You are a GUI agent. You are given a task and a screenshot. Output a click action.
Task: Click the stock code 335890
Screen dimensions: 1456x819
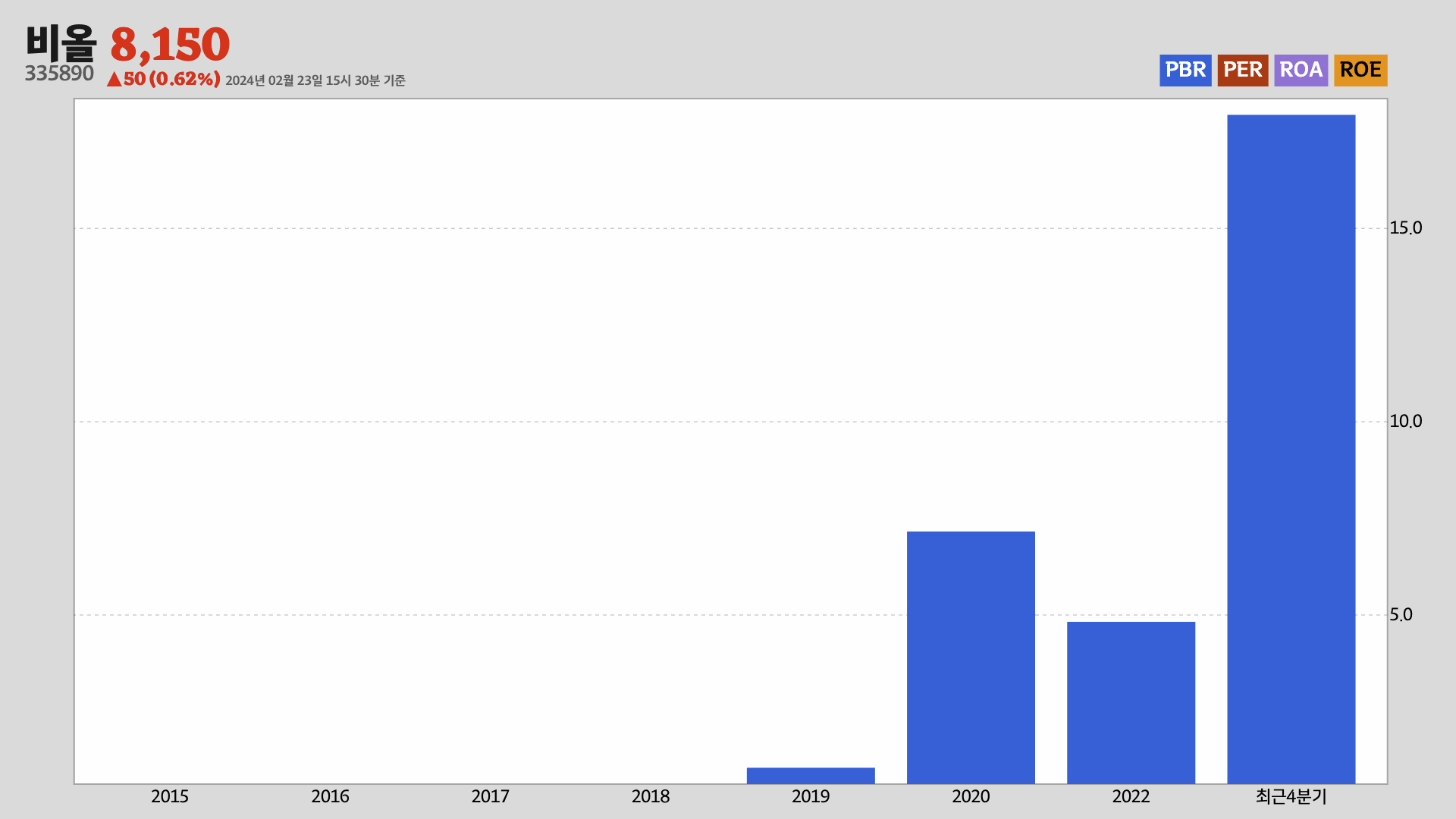coord(59,74)
